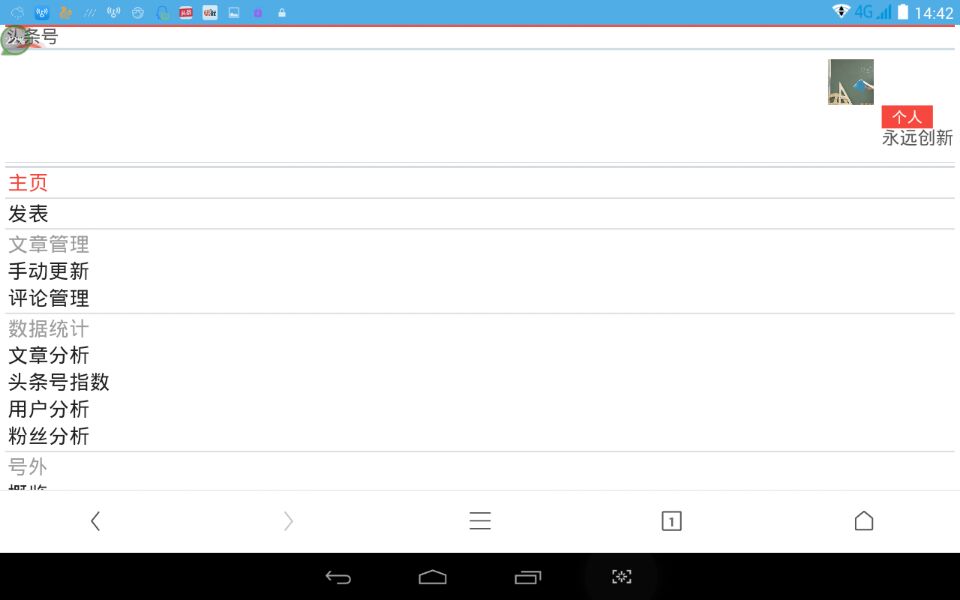
Task: Click the 头条号 logo
Action: [x=29, y=38]
